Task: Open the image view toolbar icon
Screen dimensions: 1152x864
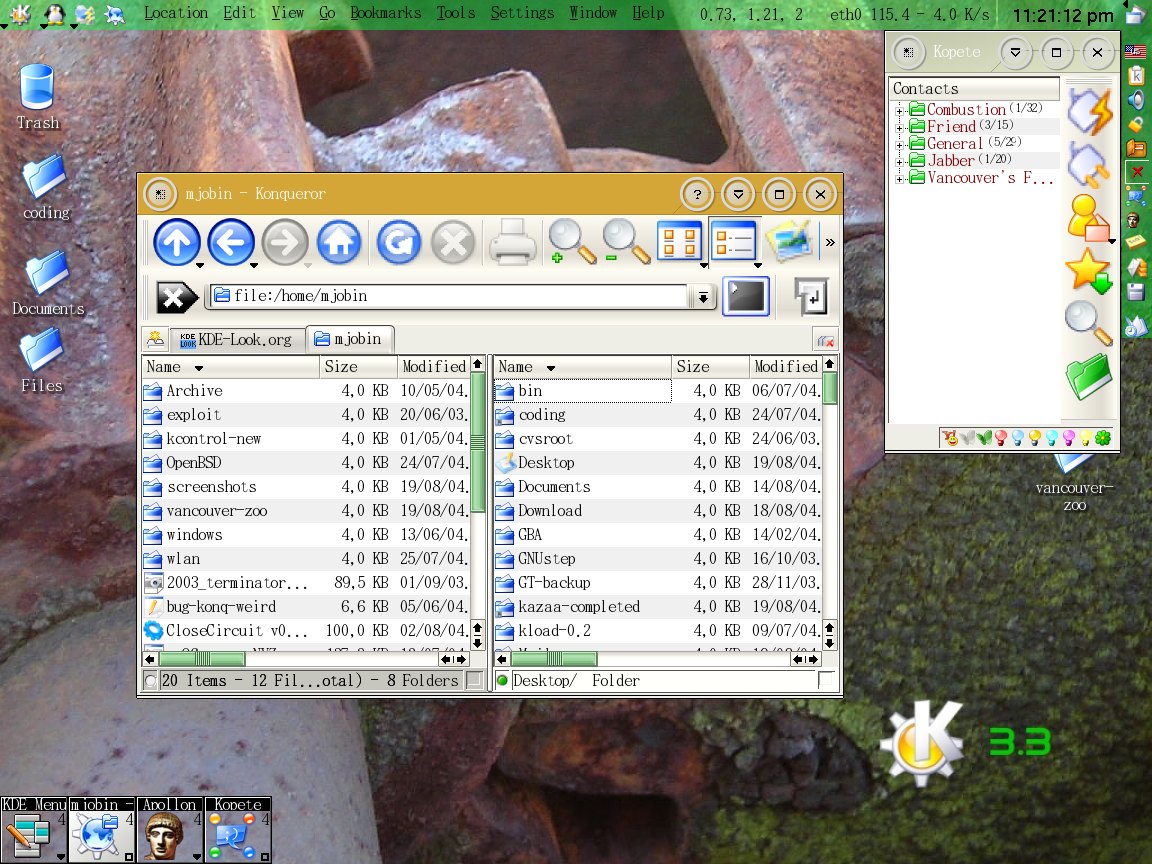Action: (788, 242)
